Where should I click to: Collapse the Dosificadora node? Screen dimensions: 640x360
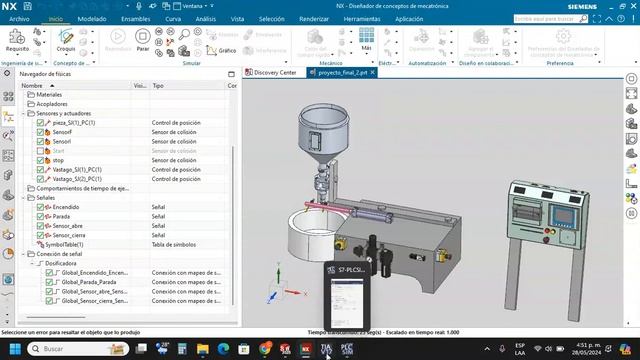[x=32, y=264]
